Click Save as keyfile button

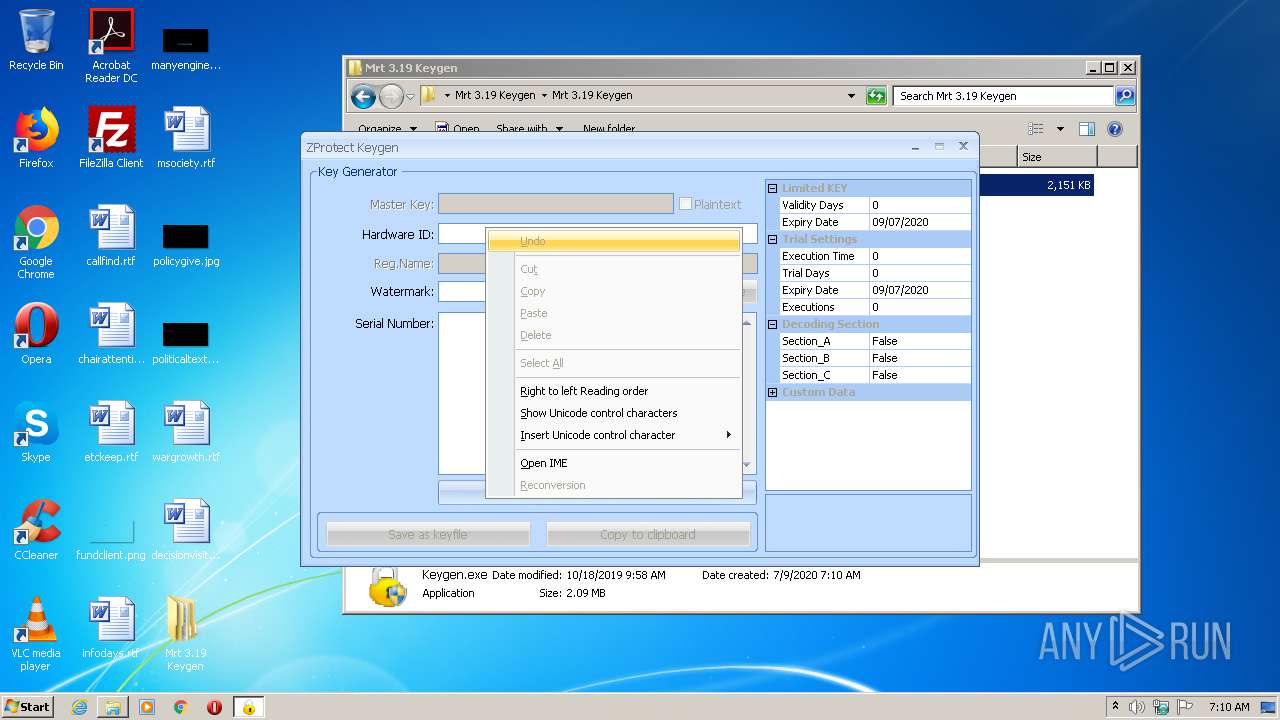click(428, 534)
